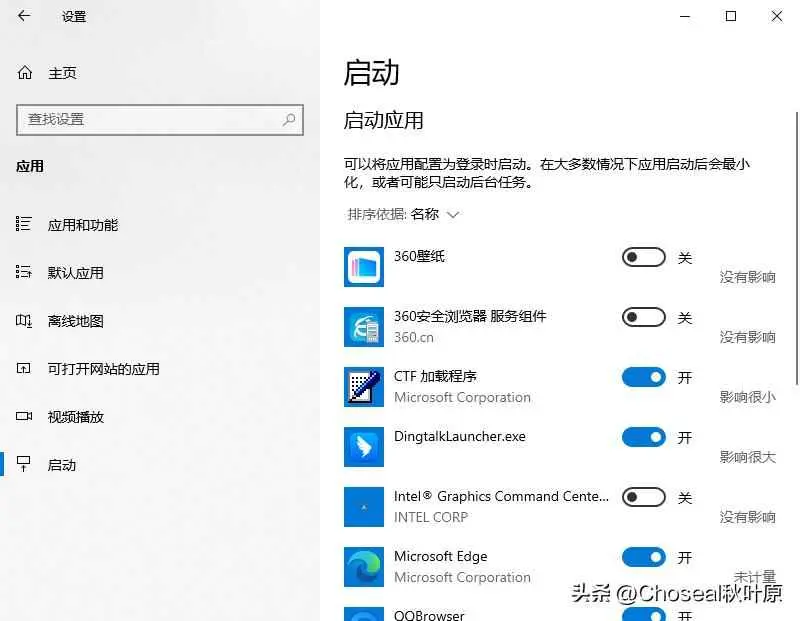Enable 360壁纸 startup toggle
800x621 pixels.
(643, 258)
